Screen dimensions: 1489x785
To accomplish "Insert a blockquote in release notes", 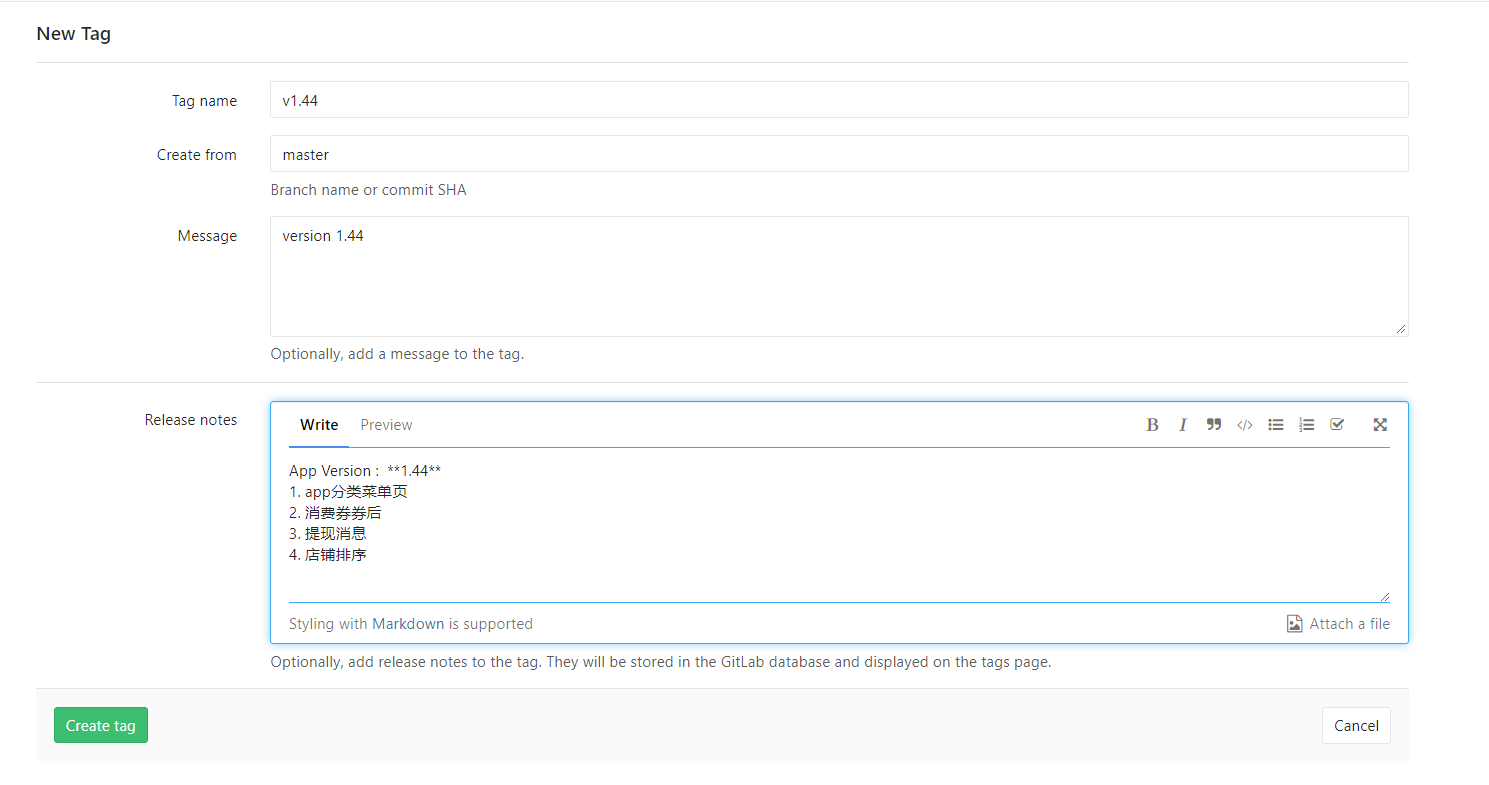I will pyautogui.click(x=1214, y=425).
